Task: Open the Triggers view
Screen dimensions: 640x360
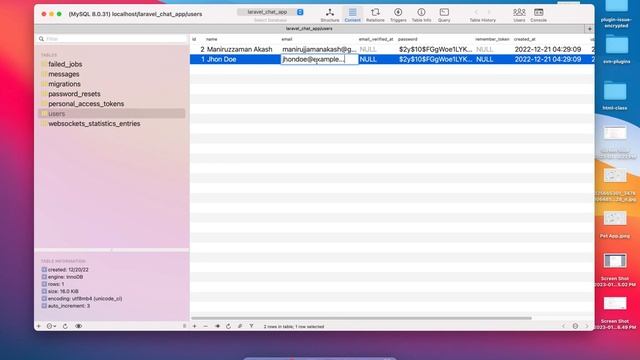Action: pyautogui.click(x=398, y=15)
